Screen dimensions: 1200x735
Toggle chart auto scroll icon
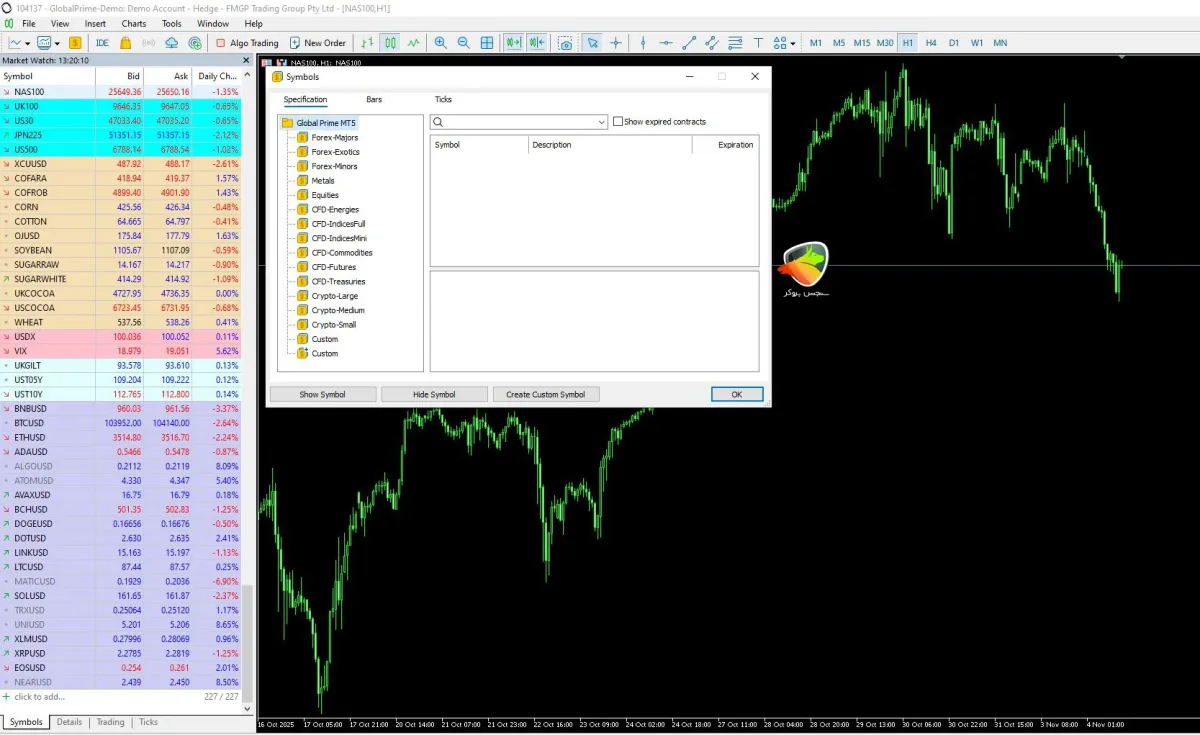pyautogui.click(x=514, y=43)
